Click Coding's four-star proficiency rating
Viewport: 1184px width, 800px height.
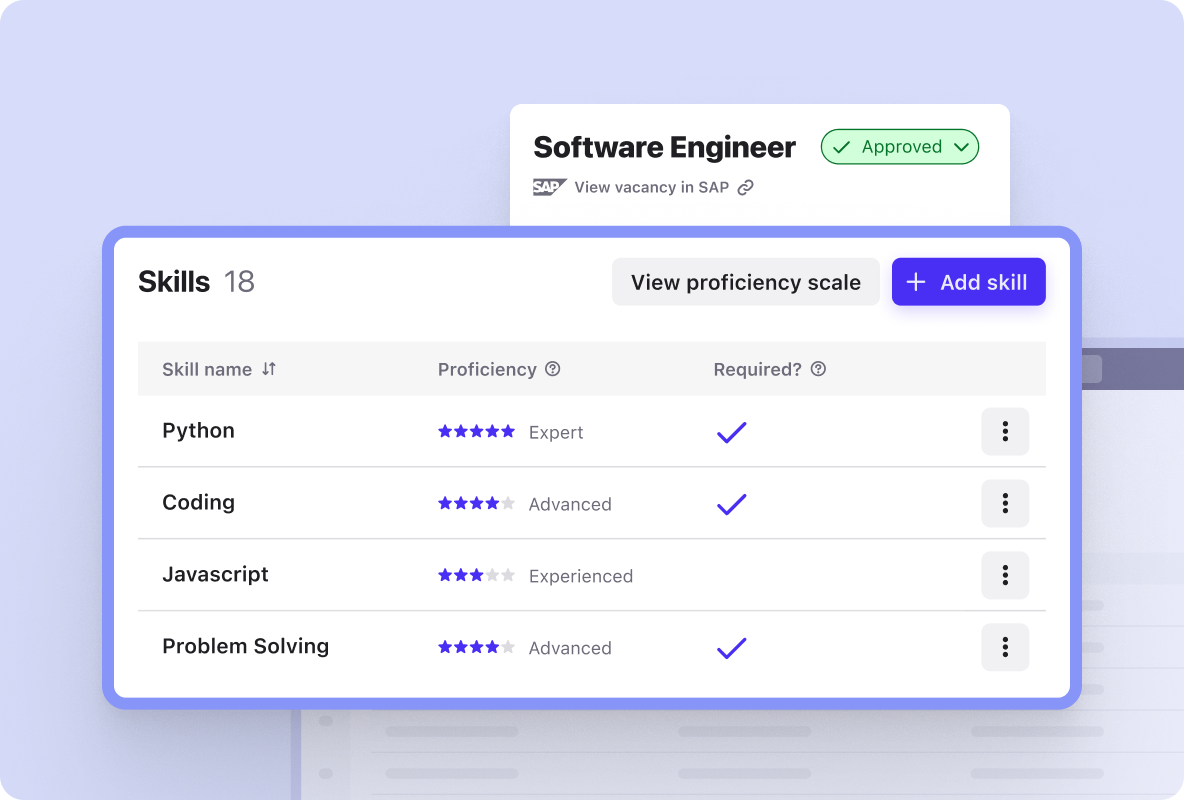tap(476, 503)
